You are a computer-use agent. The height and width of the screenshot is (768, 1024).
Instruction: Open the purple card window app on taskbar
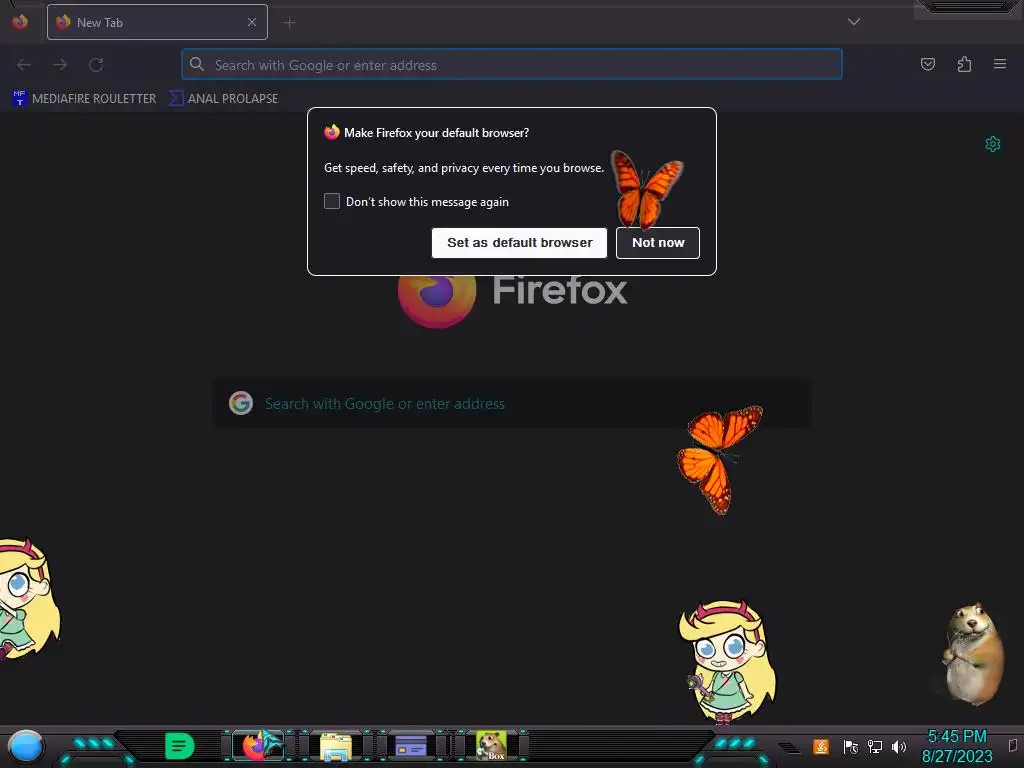click(411, 746)
